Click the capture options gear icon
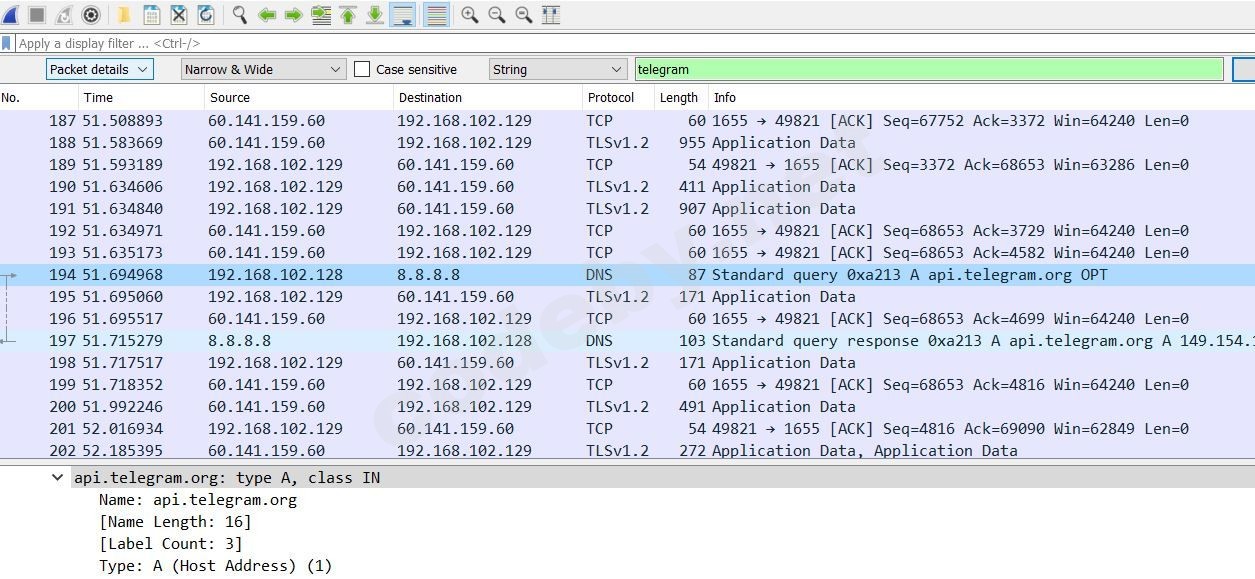 (x=91, y=15)
